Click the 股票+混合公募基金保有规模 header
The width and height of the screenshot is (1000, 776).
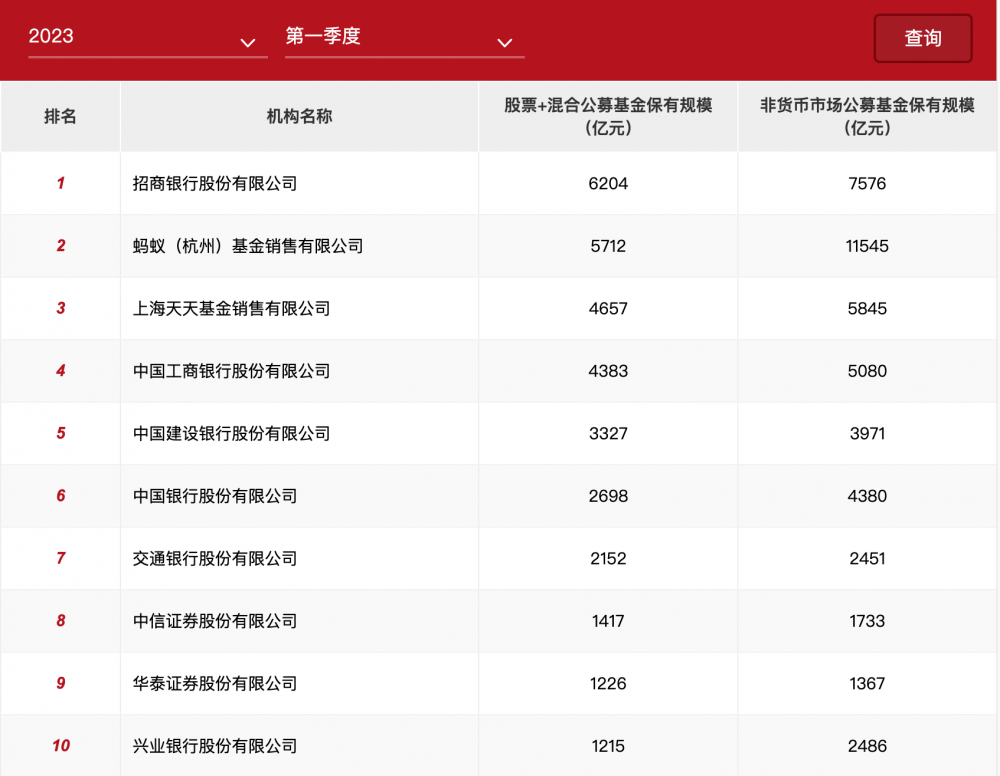[607, 116]
